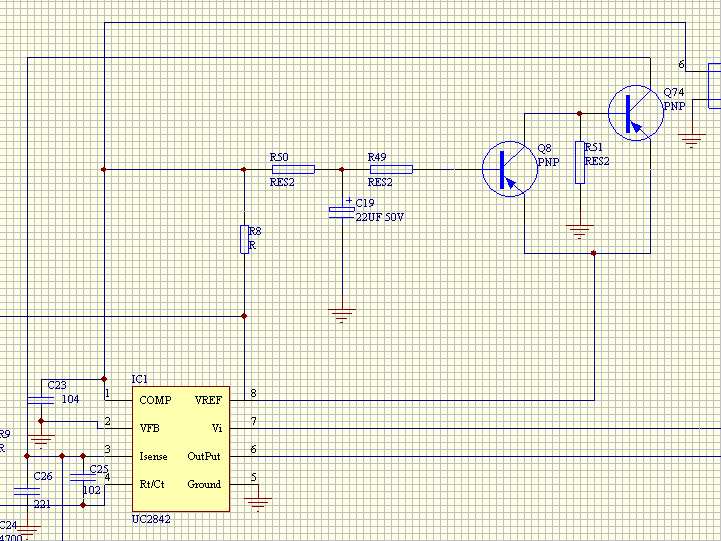The image size is (721, 541).
Task: Select the R8 vertical resistor
Action: coord(244,239)
